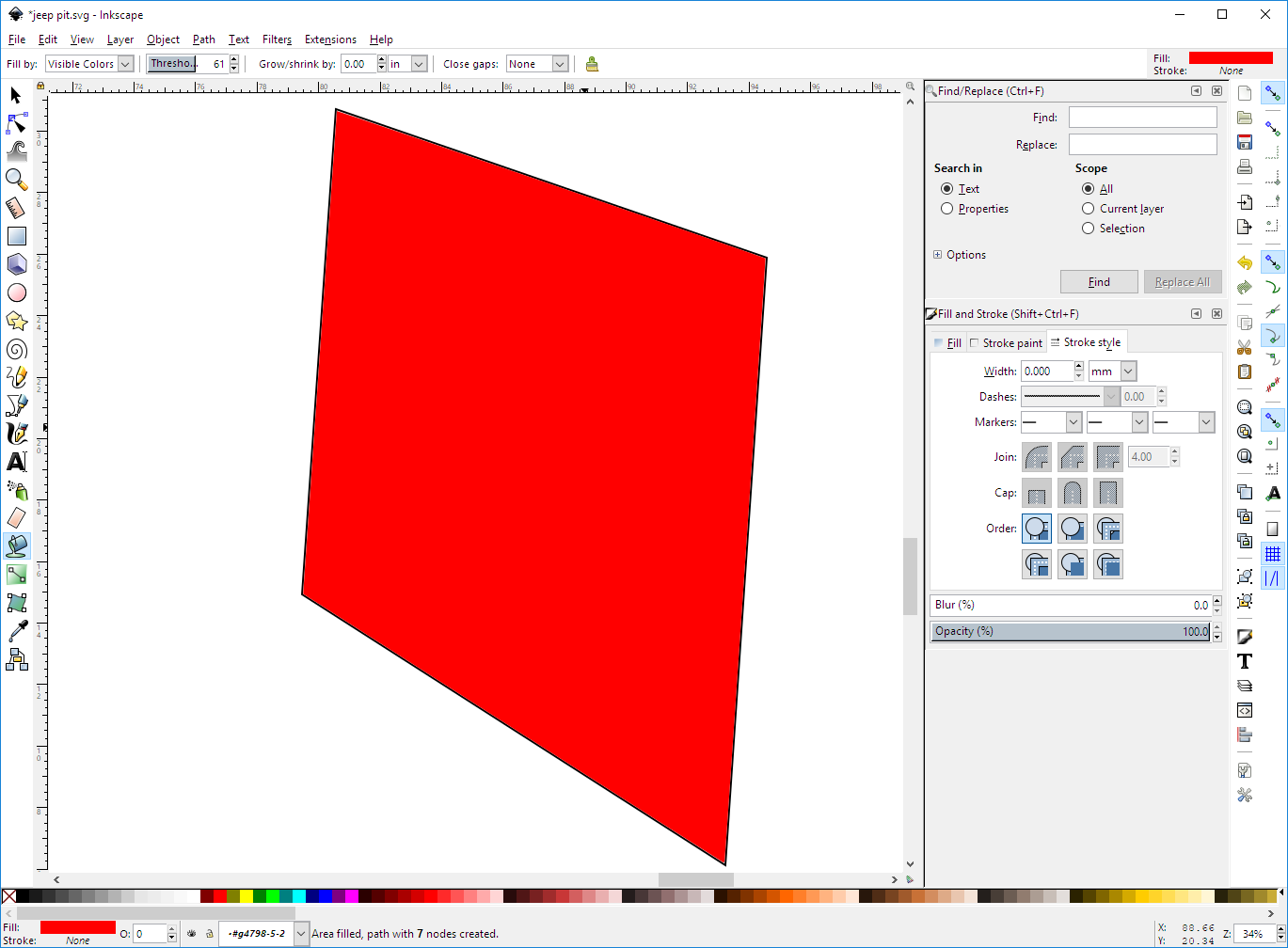Pick the Star and polygon tool
Image resolution: width=1288 pixels, height=948 pixels.
17,322
